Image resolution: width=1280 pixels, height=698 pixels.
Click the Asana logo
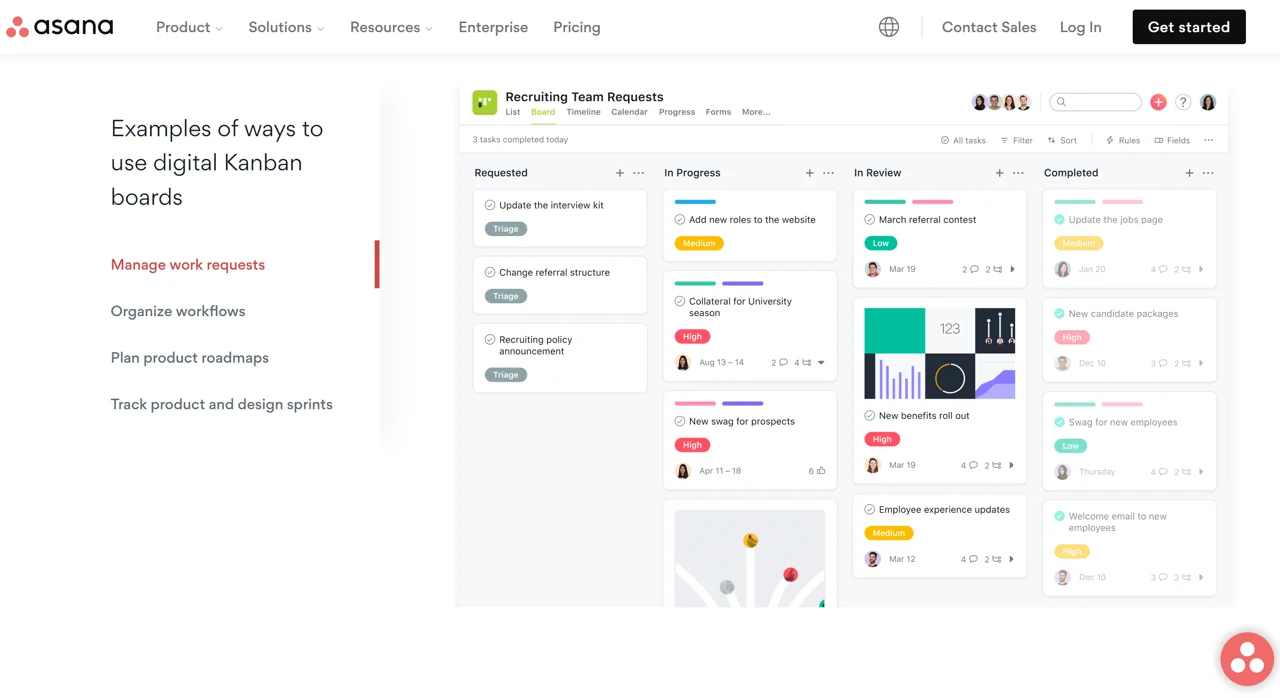coord(60,27)
